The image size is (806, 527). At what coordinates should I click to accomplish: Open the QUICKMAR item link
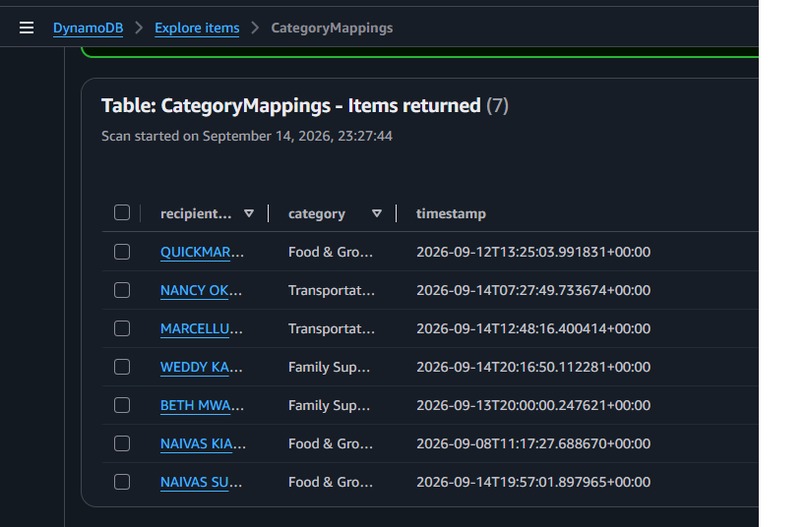pyautogui.click(x=202, y=252)
